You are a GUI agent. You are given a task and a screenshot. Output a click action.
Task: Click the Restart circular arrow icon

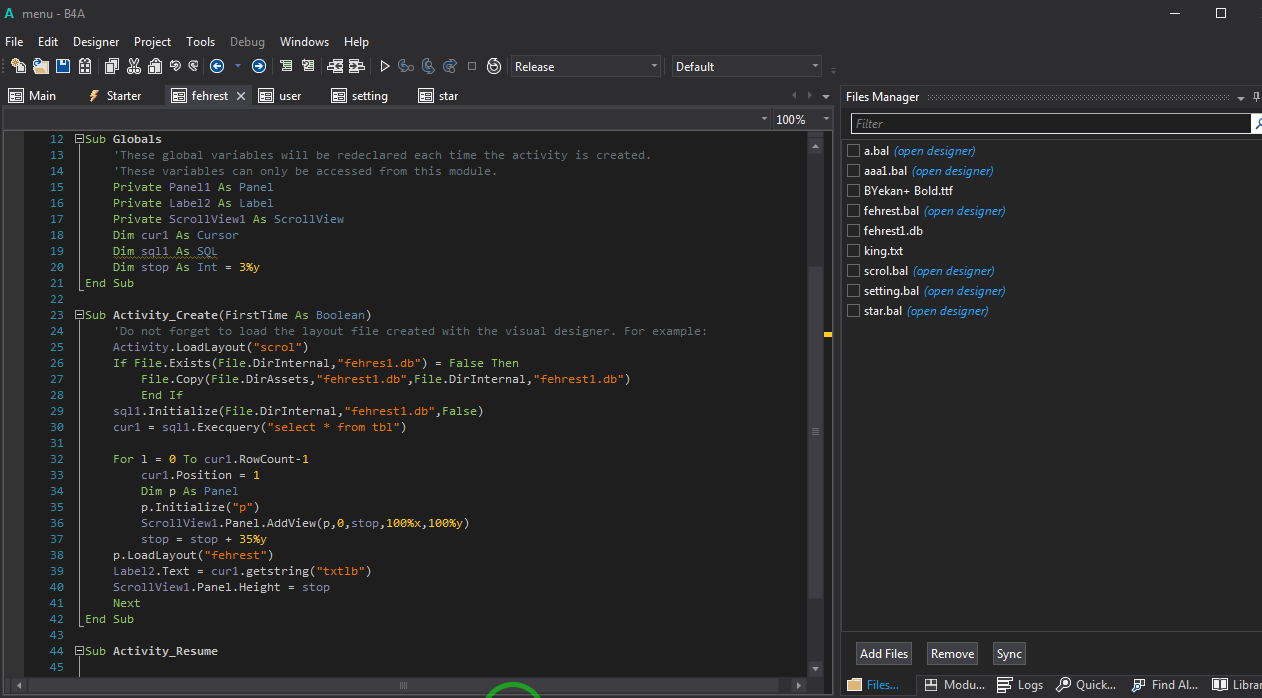click(x=494, y=67)
